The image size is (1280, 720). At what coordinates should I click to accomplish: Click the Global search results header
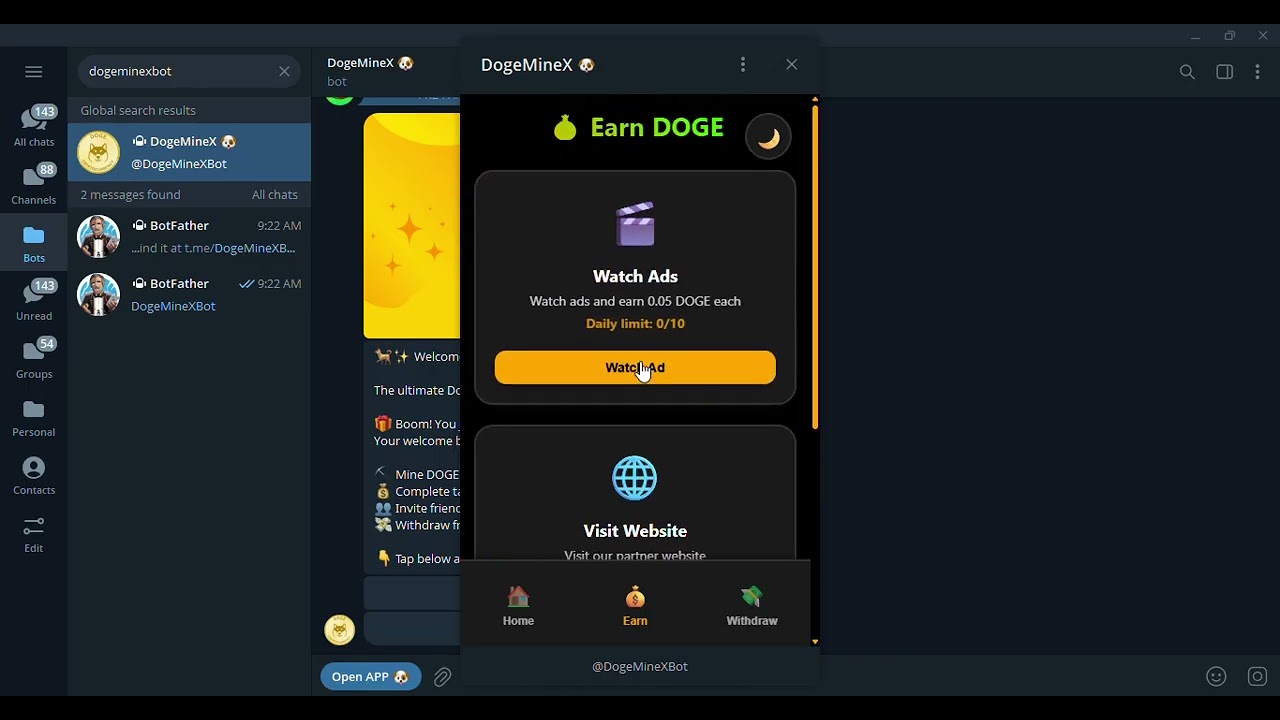138,110
